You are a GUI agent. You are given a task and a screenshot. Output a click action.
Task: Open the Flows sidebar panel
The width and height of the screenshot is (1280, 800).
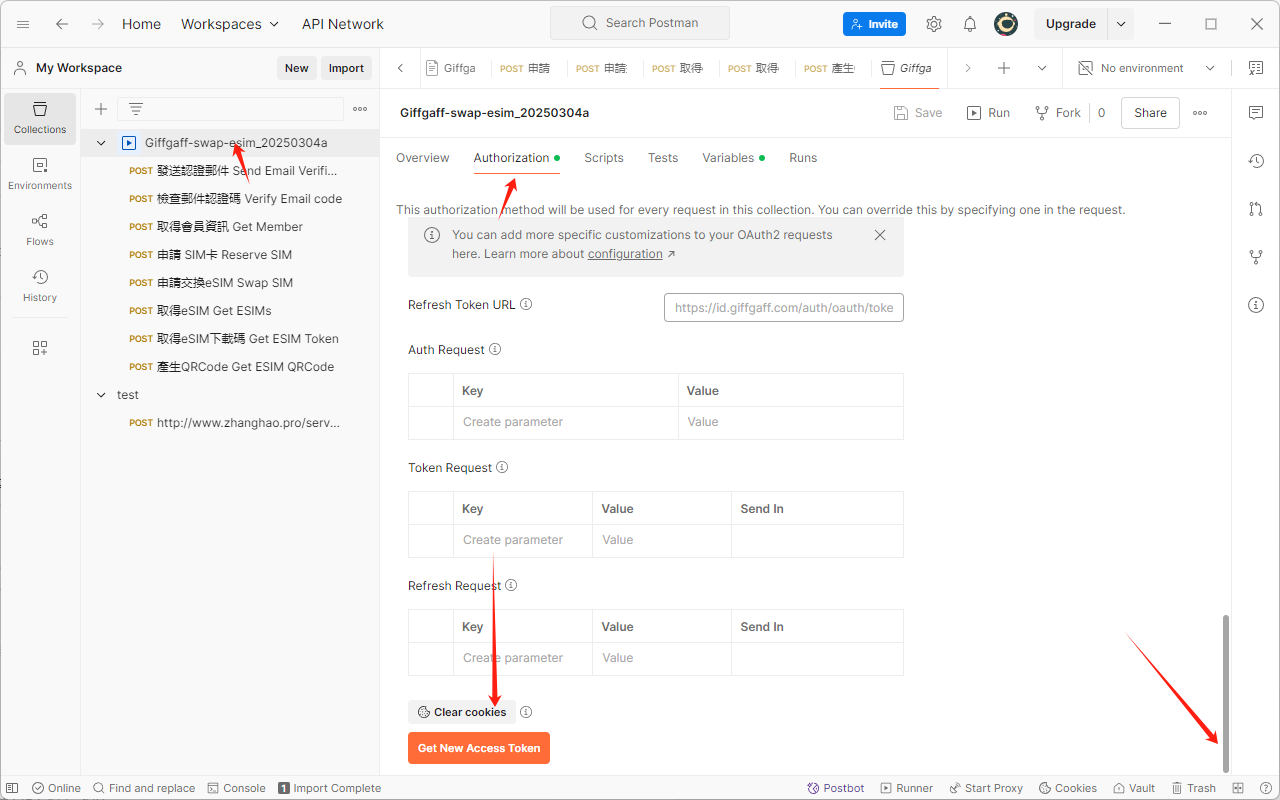[x=40, y=229]
